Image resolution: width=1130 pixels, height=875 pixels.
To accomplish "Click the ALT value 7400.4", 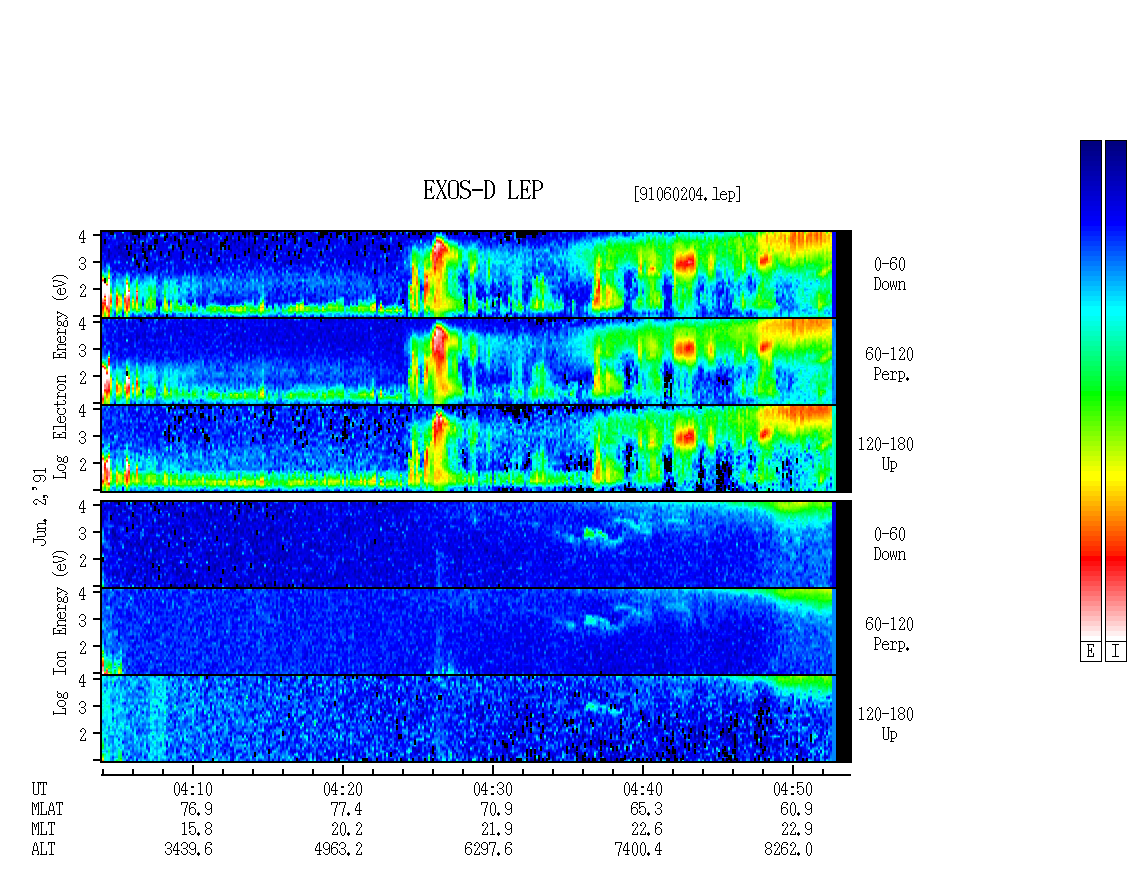I will 639,850.
